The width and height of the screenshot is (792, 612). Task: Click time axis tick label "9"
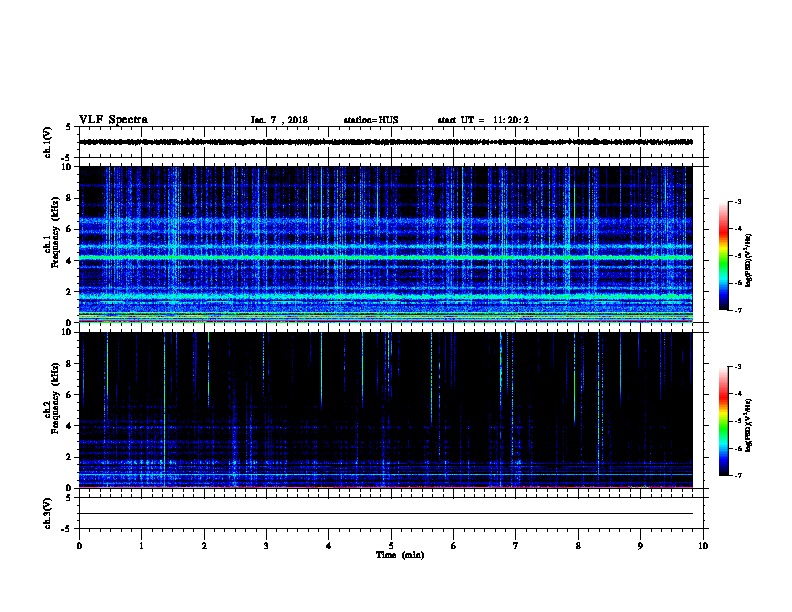pos(640,545)
